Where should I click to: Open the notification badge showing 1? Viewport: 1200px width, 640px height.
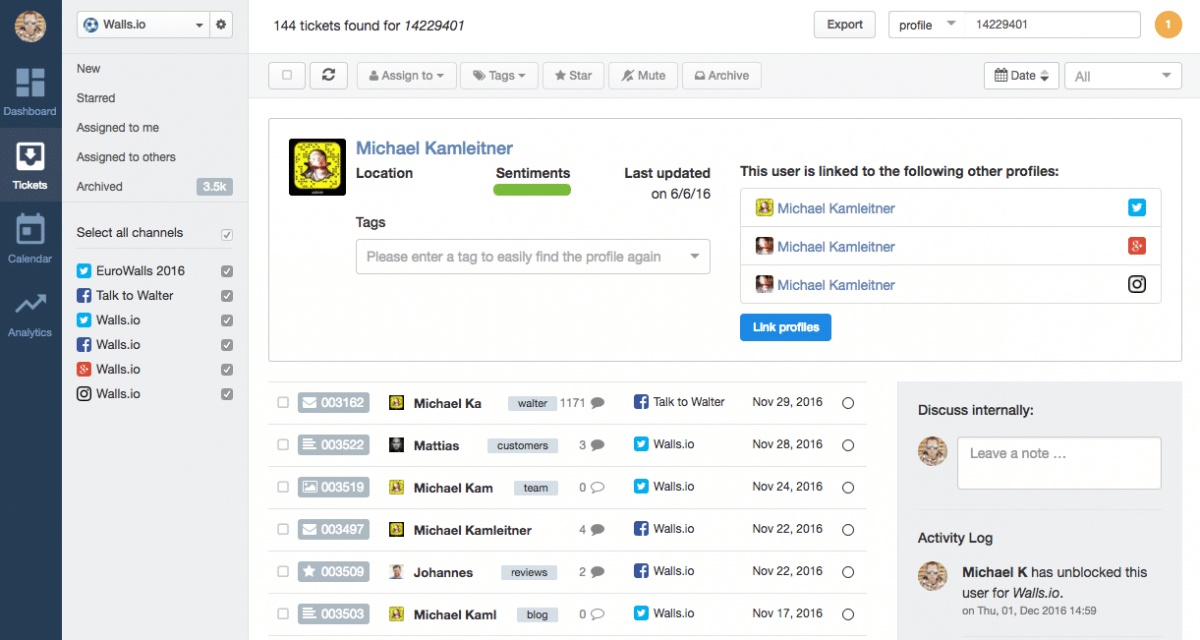pos(1168,25)
